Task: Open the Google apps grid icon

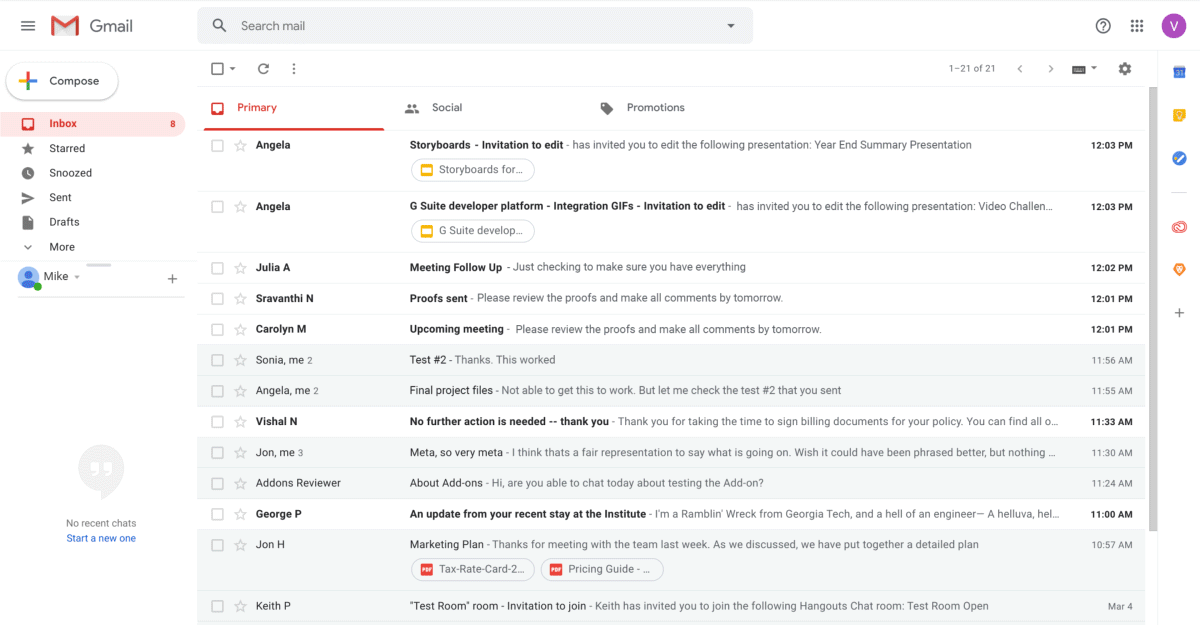Action: (1137, 26)
